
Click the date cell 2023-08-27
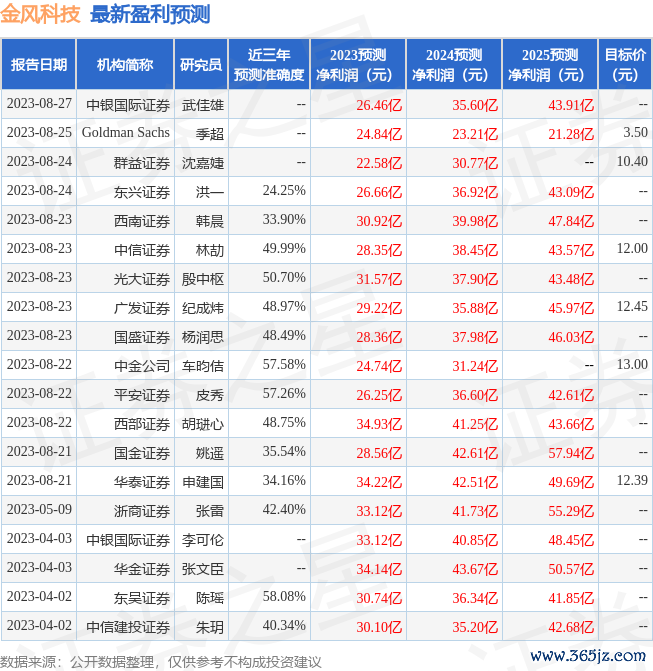coord(39,104)
